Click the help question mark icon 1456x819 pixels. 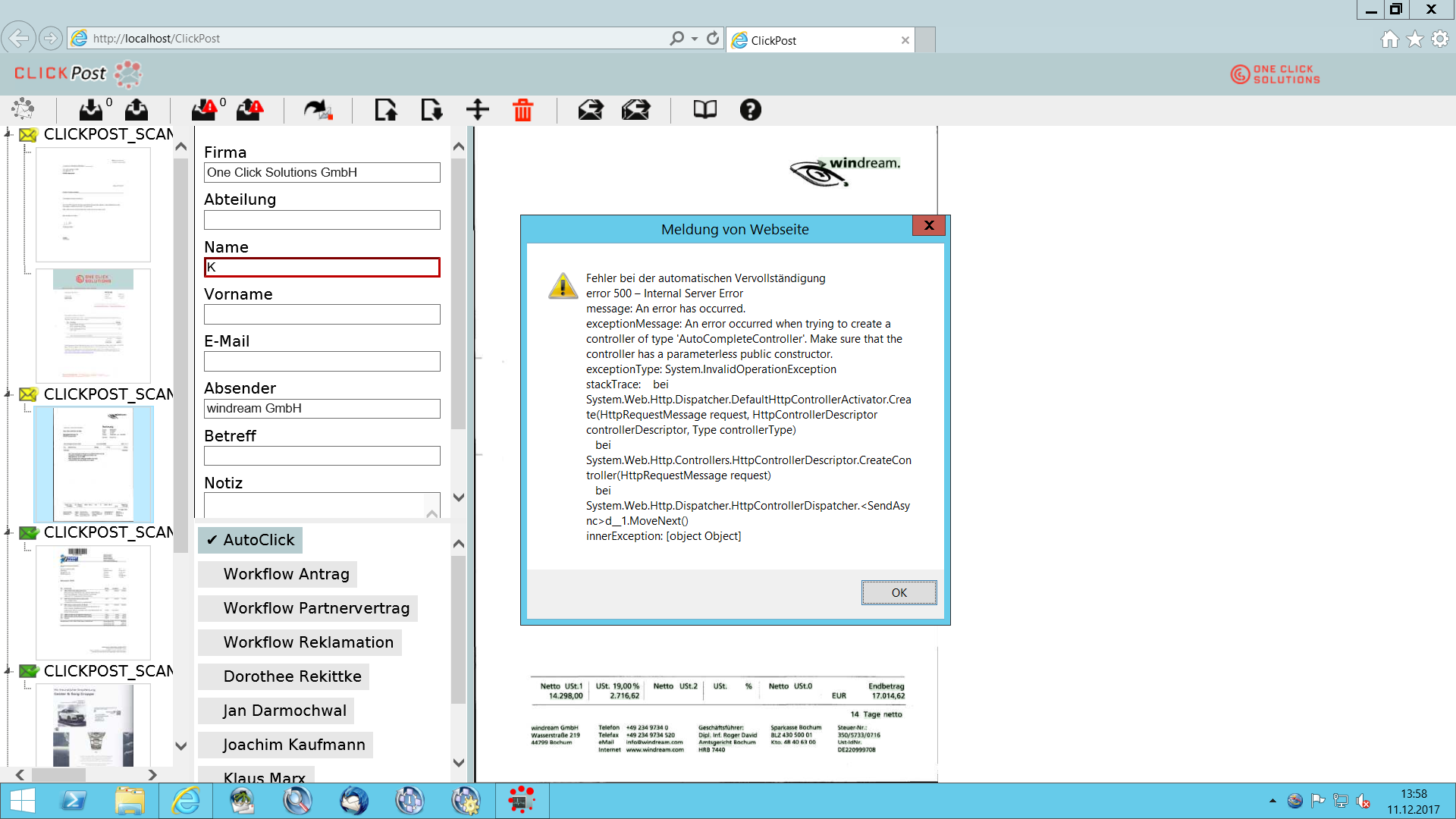click(750, 110)
